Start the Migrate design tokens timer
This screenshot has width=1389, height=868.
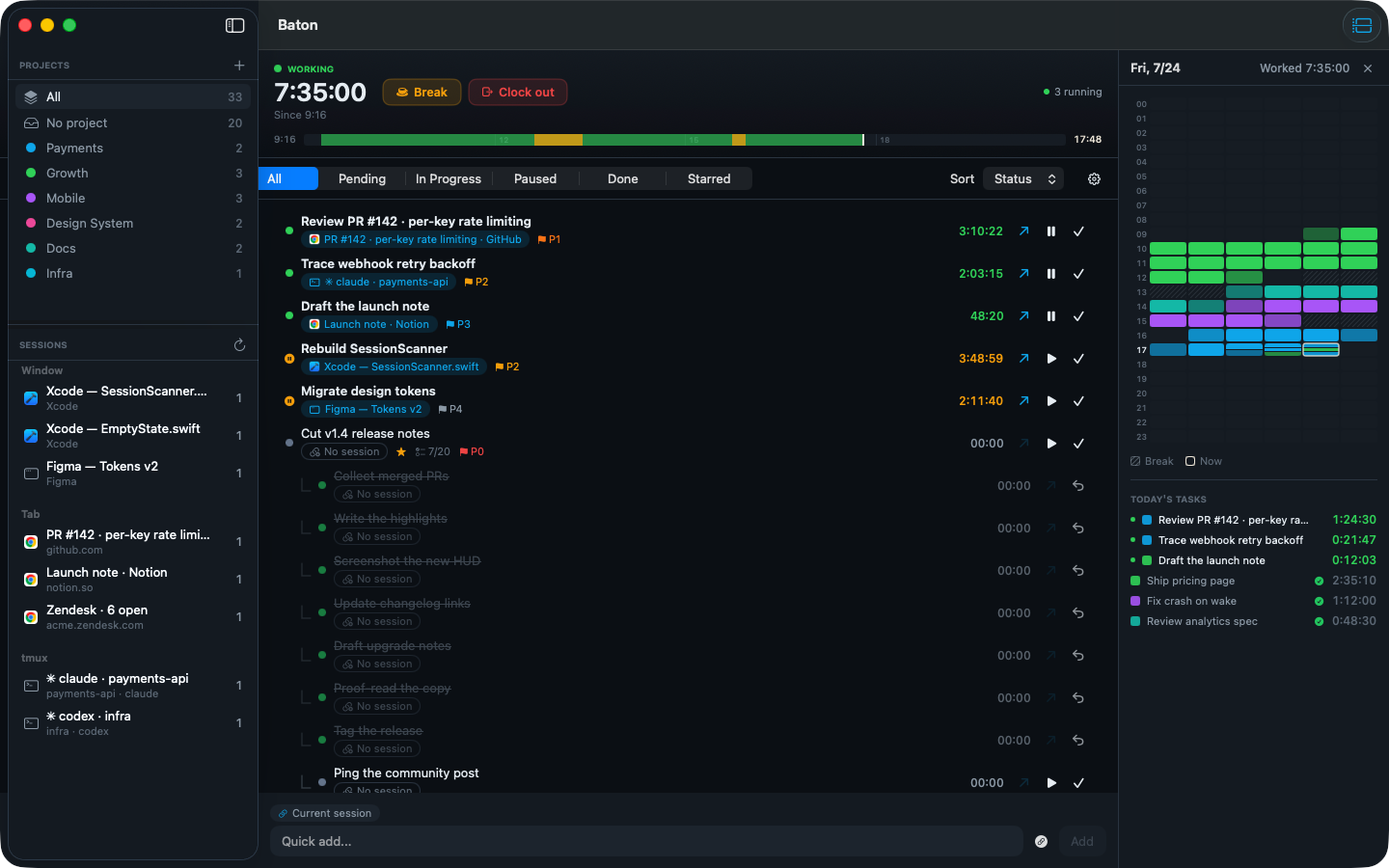click(1051, 400)
